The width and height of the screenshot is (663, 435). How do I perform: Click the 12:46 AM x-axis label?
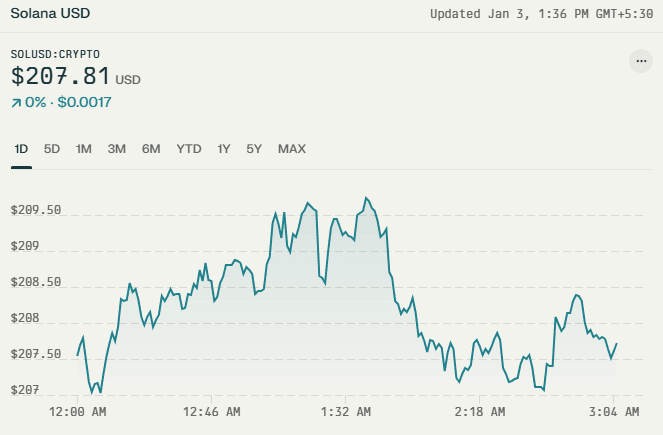(211, 412)
